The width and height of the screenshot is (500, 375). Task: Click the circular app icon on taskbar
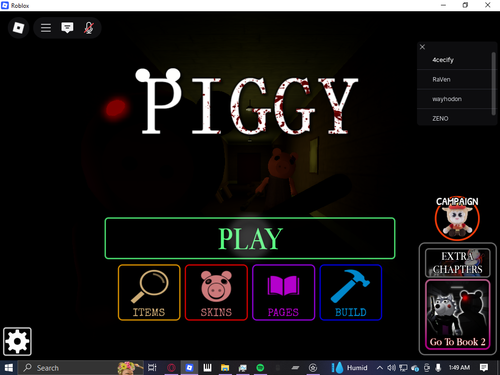click(x=313, y=368)
